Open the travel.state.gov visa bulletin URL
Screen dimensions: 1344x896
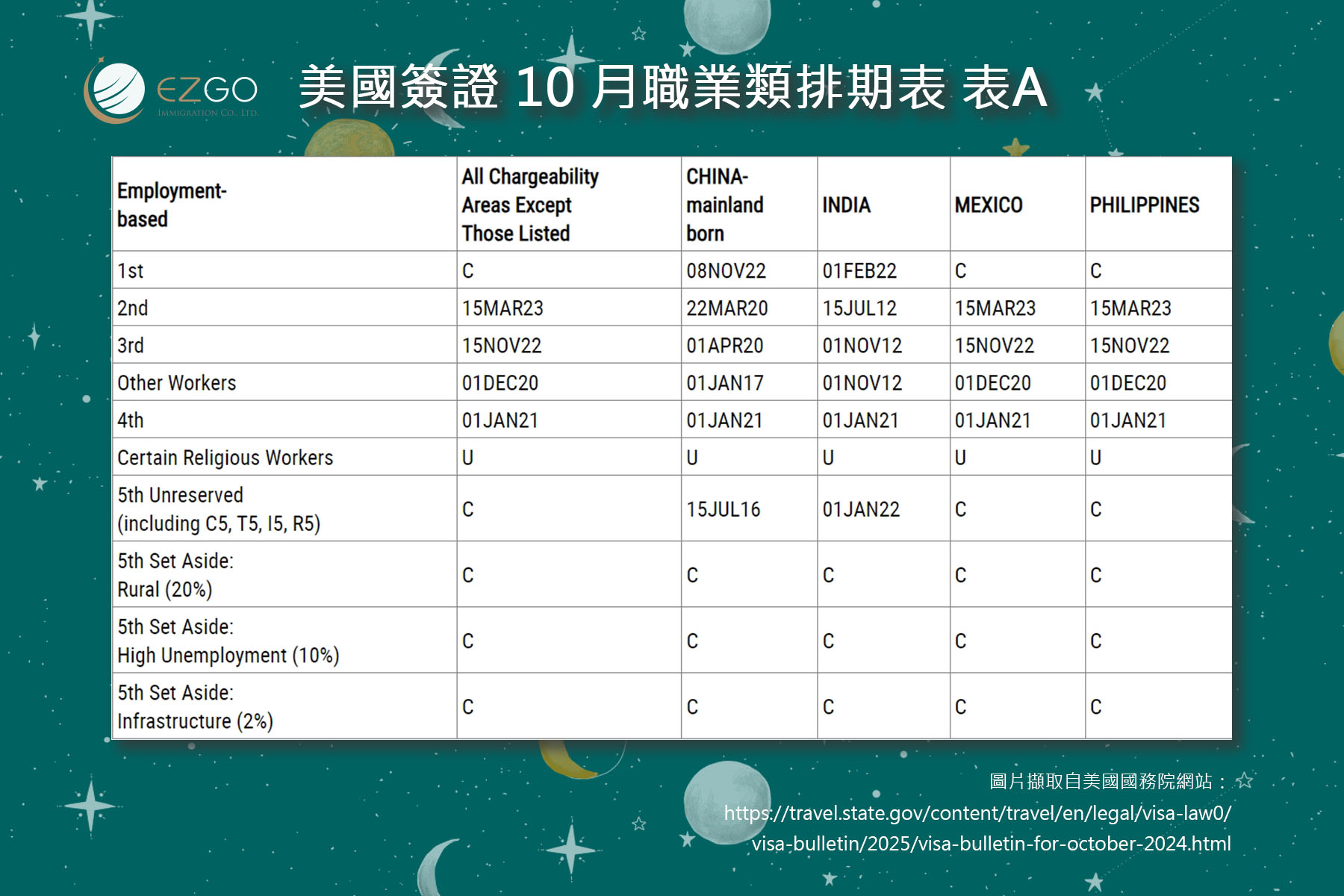point(978,828)
